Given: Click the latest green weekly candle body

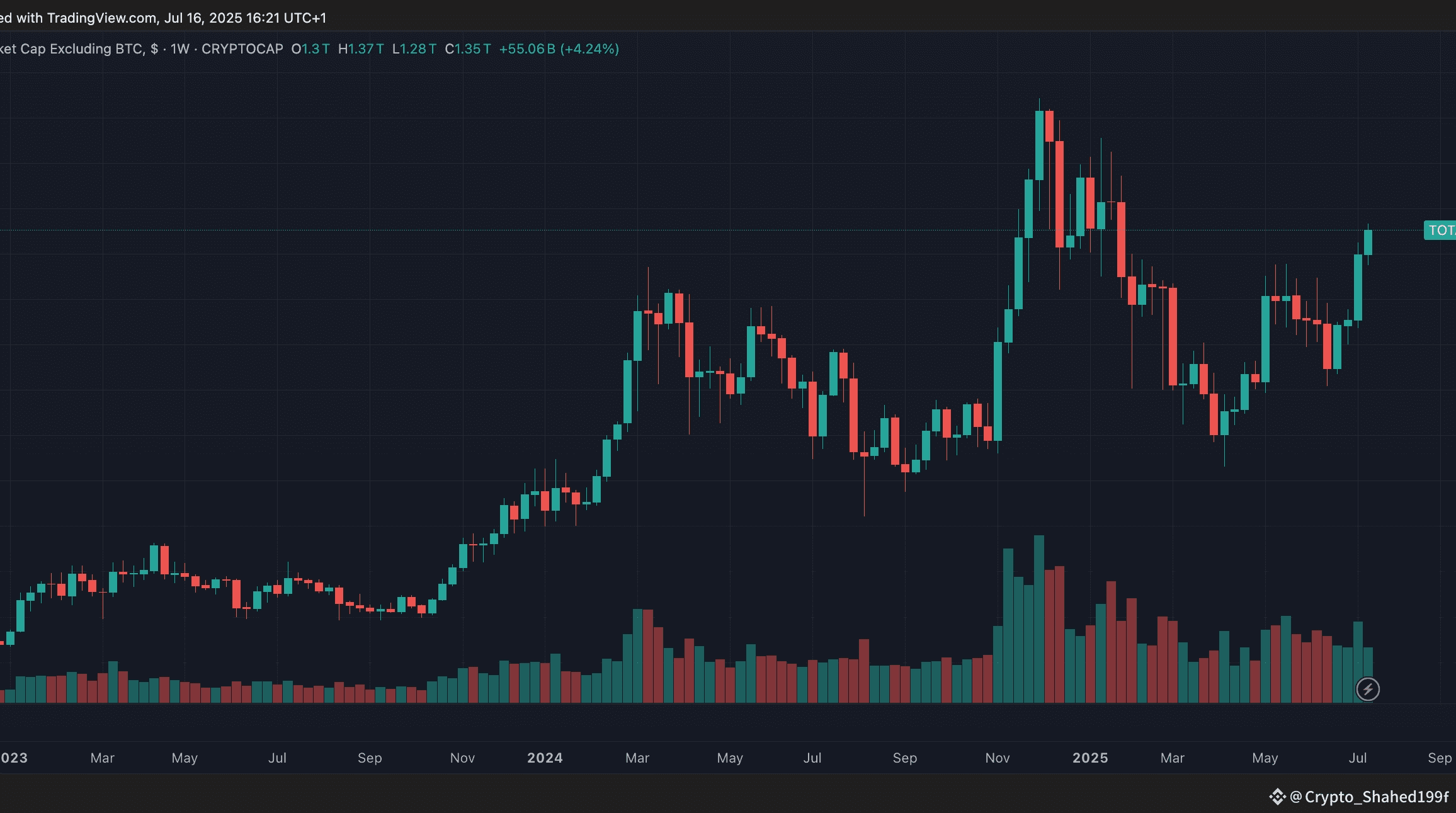Looking at the screenshot, I should pyautogui.click(x=1368, y=242).
